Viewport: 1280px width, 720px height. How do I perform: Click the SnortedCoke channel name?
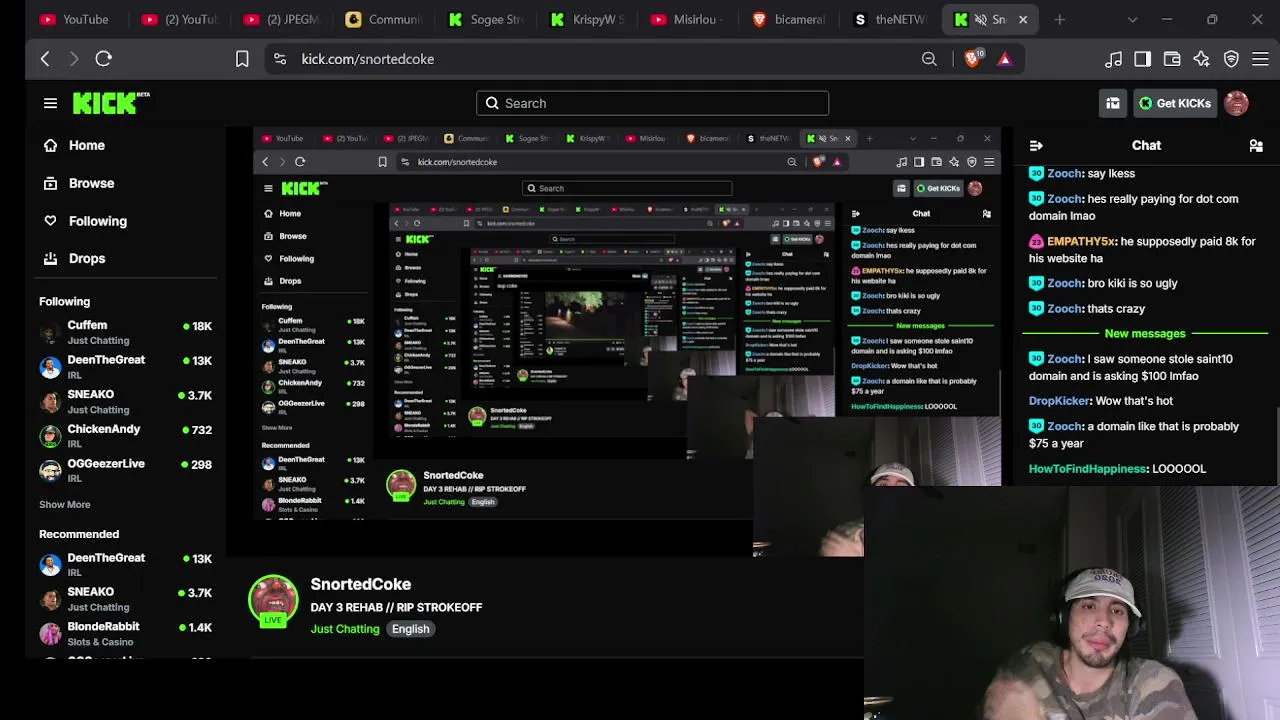pyautogui.click(x=360, y=584)
